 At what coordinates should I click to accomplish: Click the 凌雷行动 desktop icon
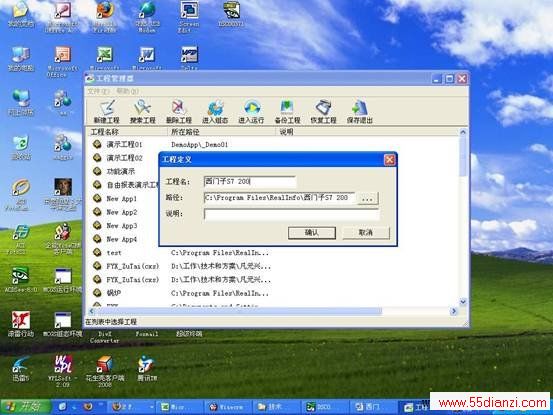[x=21, y=324]
